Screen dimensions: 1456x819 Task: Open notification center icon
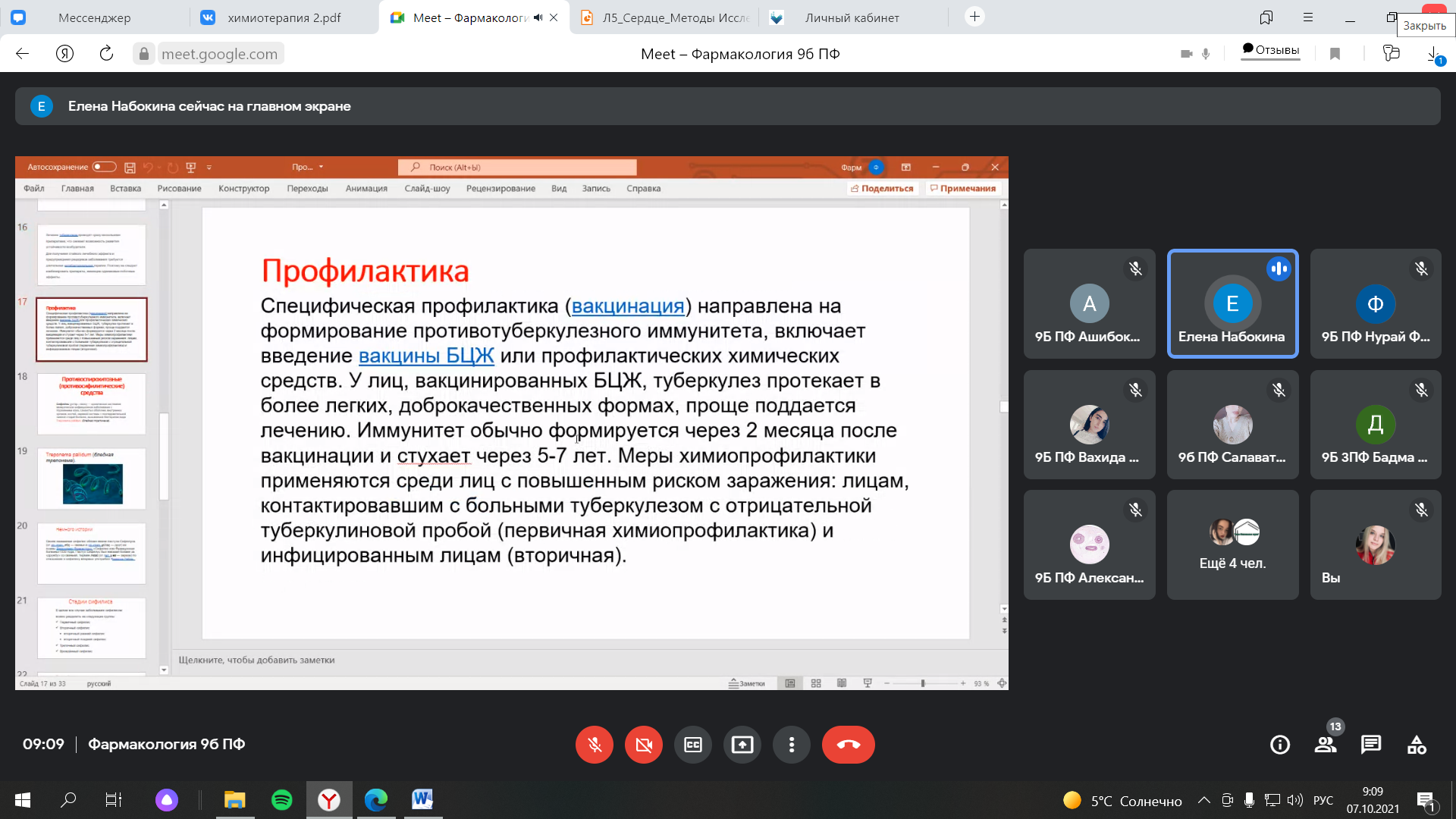pos(1426,802)
